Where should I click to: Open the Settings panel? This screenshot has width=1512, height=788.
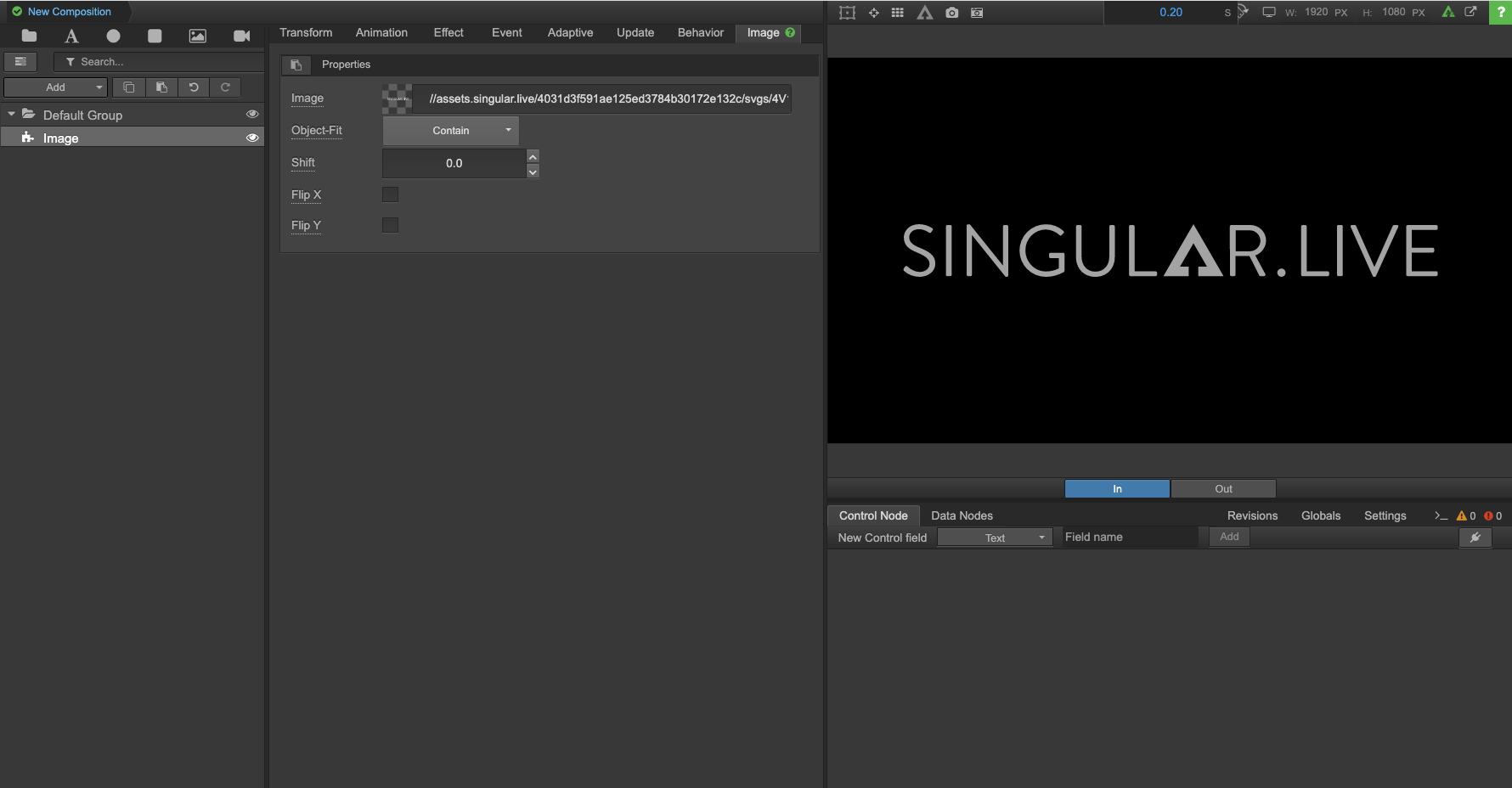[1385, 515]
